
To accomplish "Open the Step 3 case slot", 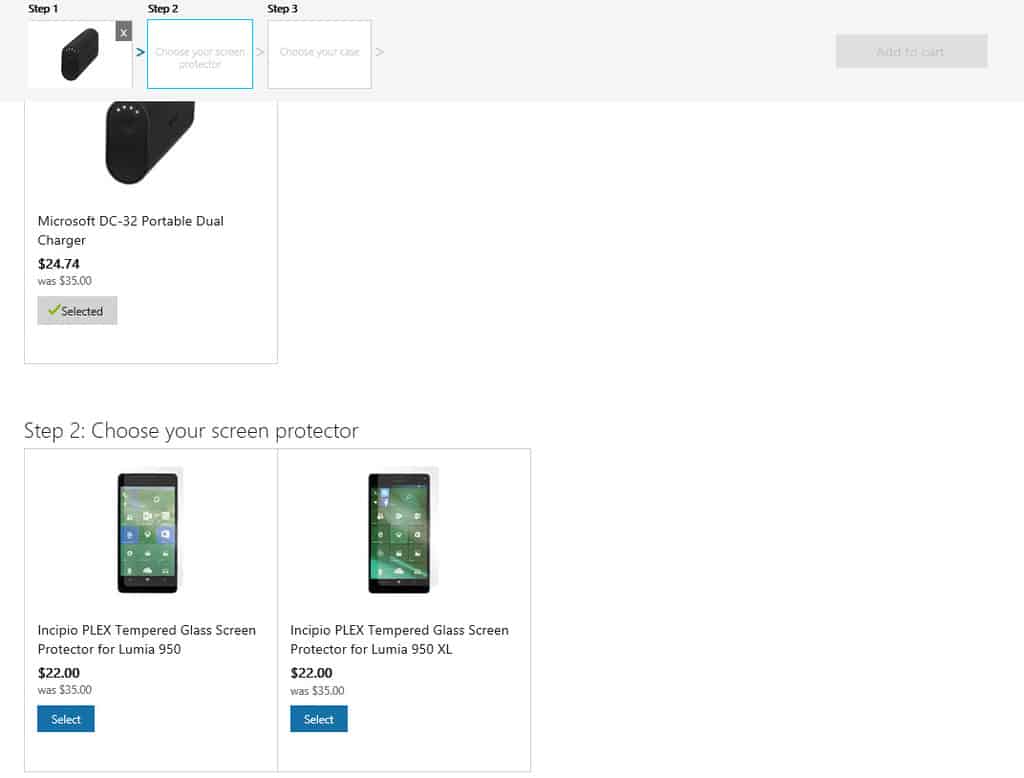I will click(x=319, y=54).
